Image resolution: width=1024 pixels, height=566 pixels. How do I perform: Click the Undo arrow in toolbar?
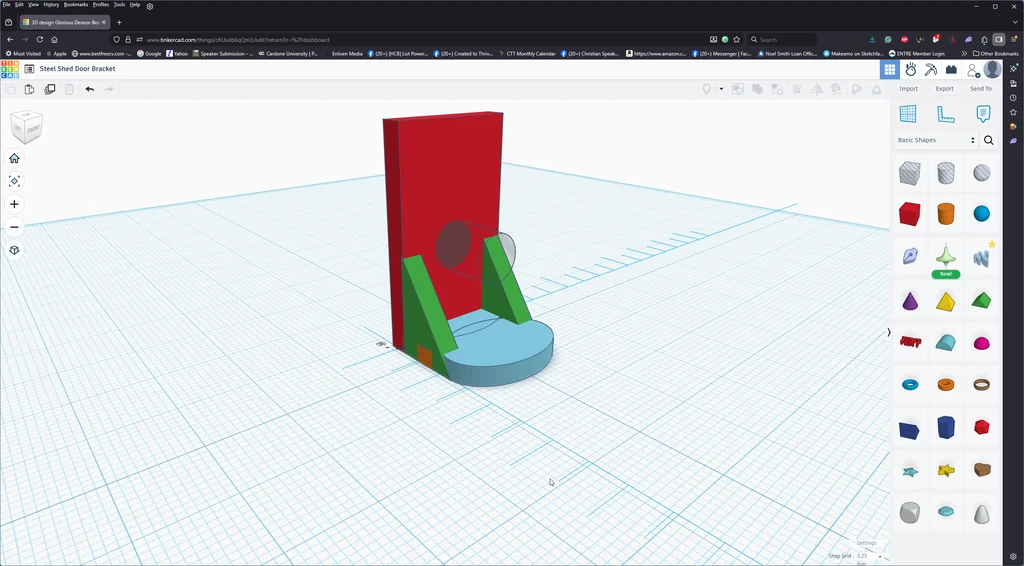(x=90, y=89)
